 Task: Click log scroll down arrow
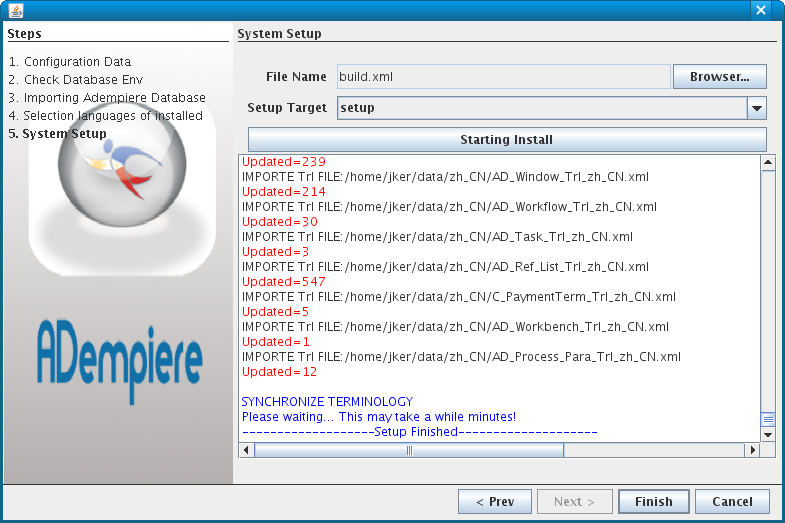pyautogui.click(x=768, y=434)
